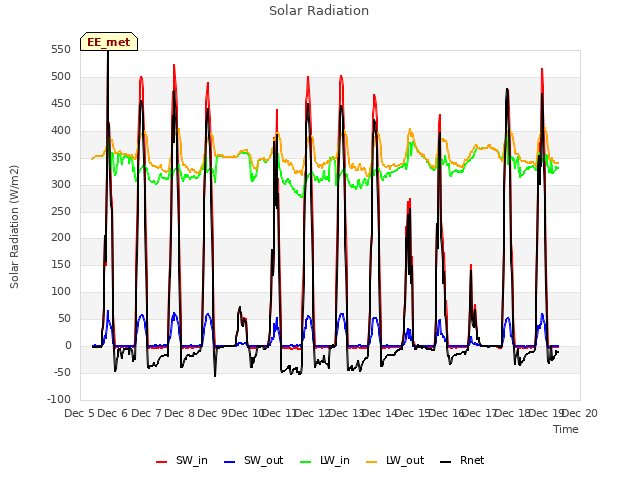This screenshot has height=480, width=640.
Task: Click the Dec 7 x-axis label
Action: pos(146,413)
